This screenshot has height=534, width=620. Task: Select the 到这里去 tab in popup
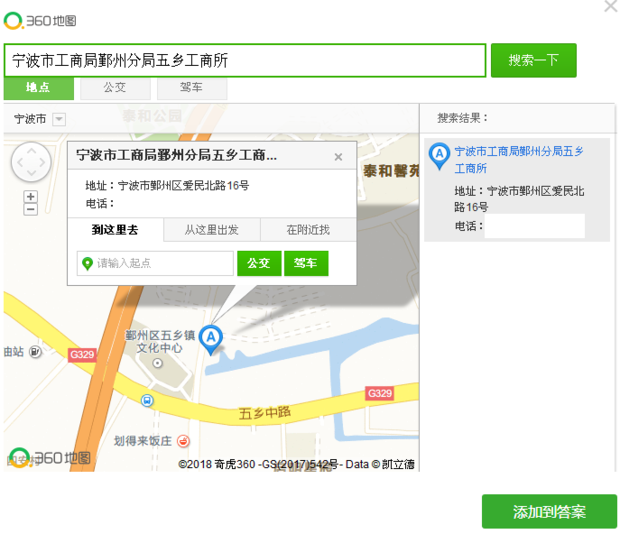[115, 230]
